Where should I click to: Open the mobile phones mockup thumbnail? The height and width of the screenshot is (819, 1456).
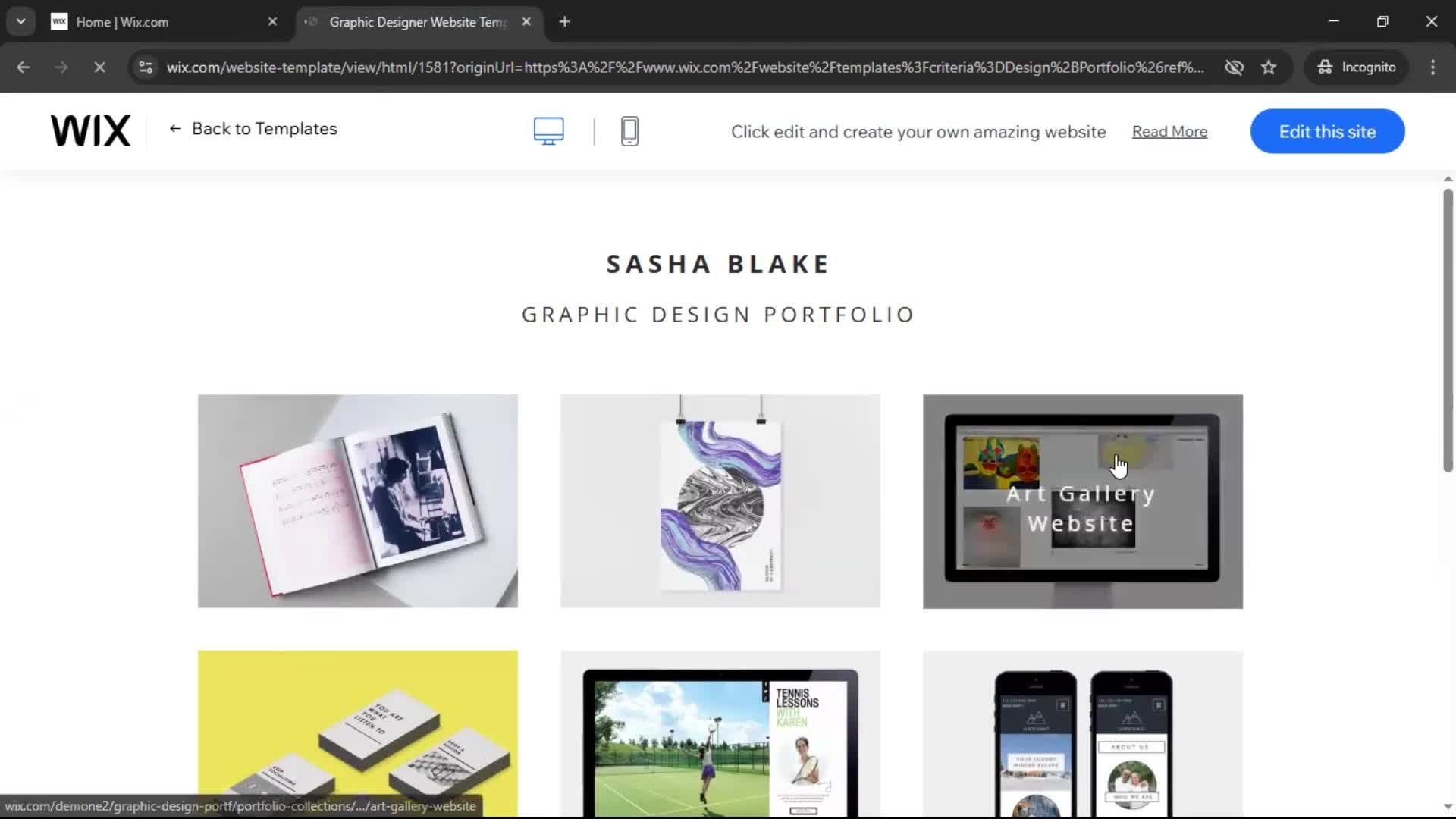pos(1083,733)
